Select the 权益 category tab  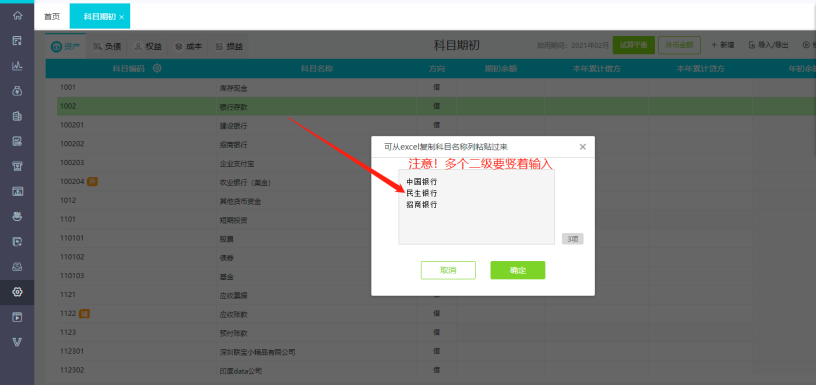(x=148, y=47)
